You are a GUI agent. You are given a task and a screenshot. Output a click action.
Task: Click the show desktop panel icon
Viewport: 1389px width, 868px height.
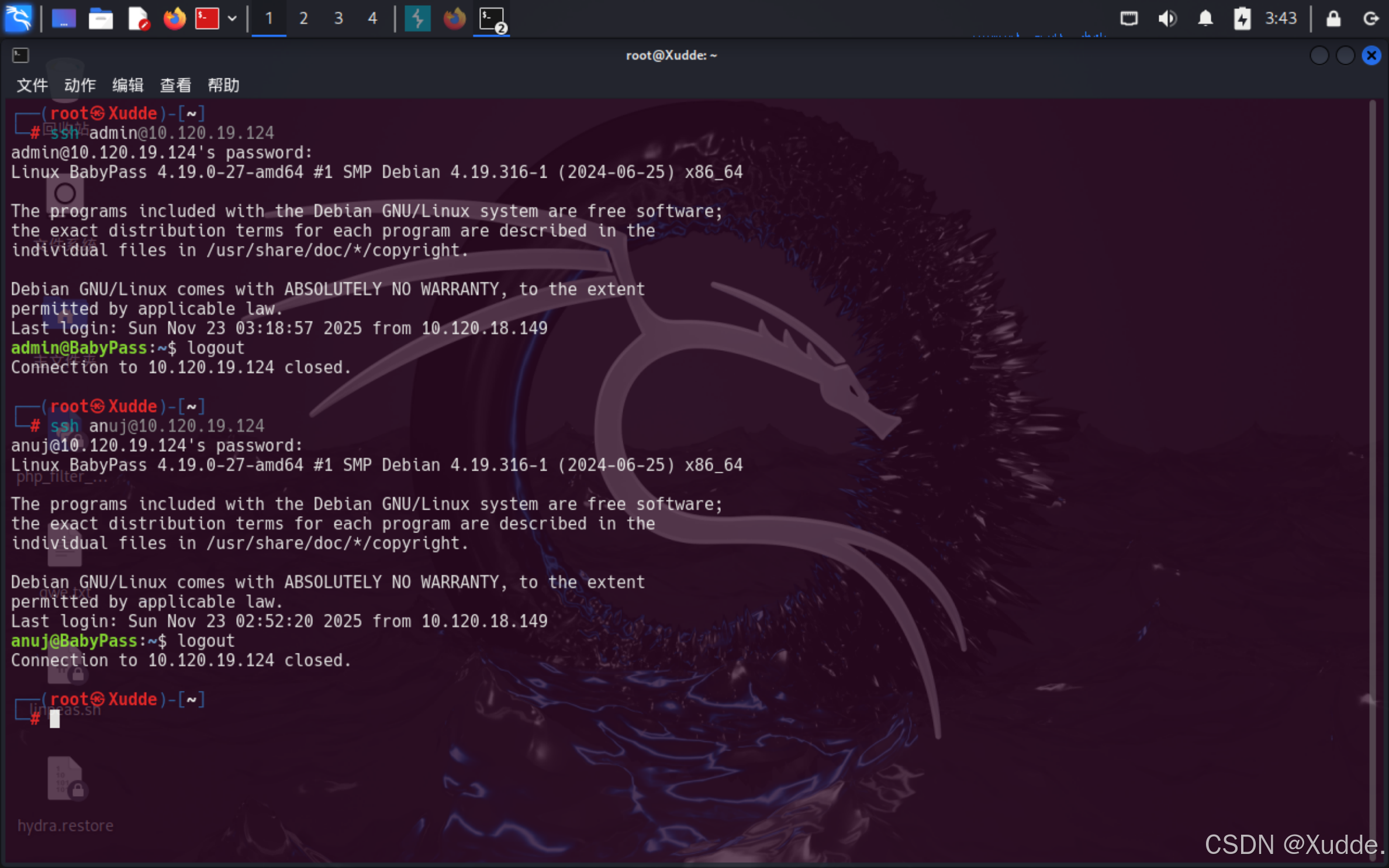(x=64, y=19)
